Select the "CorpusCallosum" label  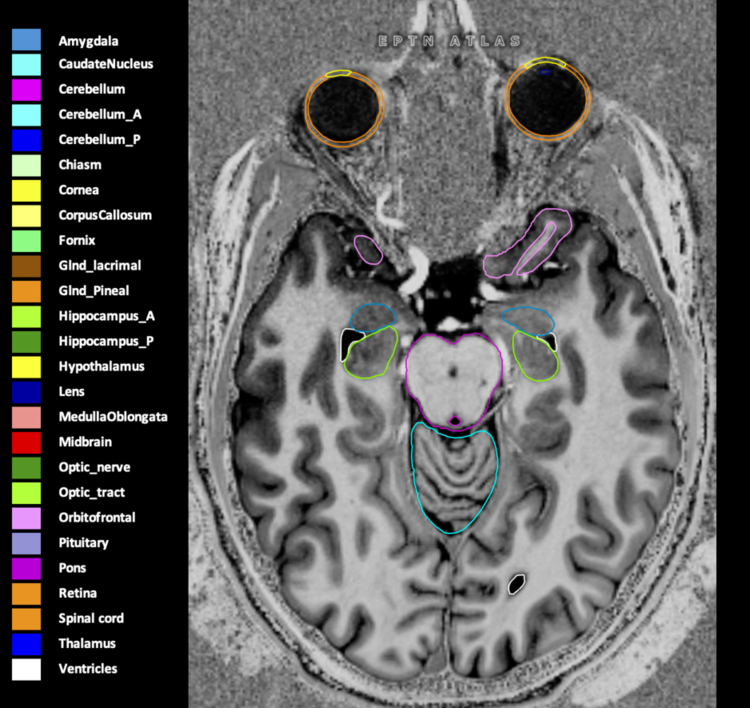(x=105, y=216)
